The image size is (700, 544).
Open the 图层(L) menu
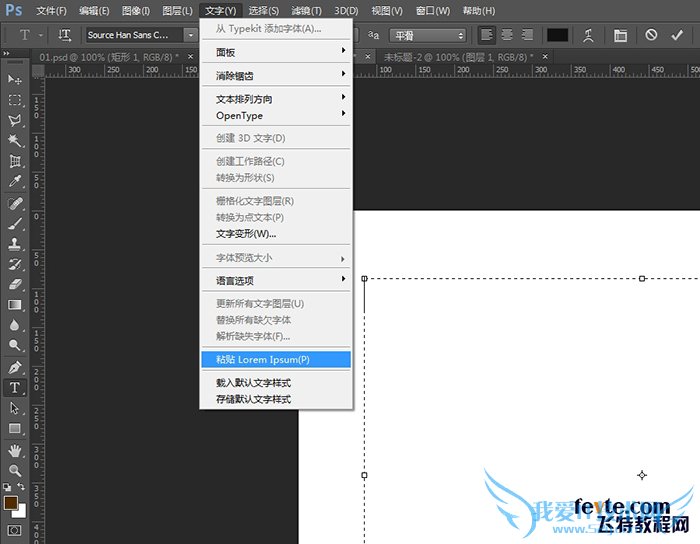pyautogui.click(x=177, y=10)
